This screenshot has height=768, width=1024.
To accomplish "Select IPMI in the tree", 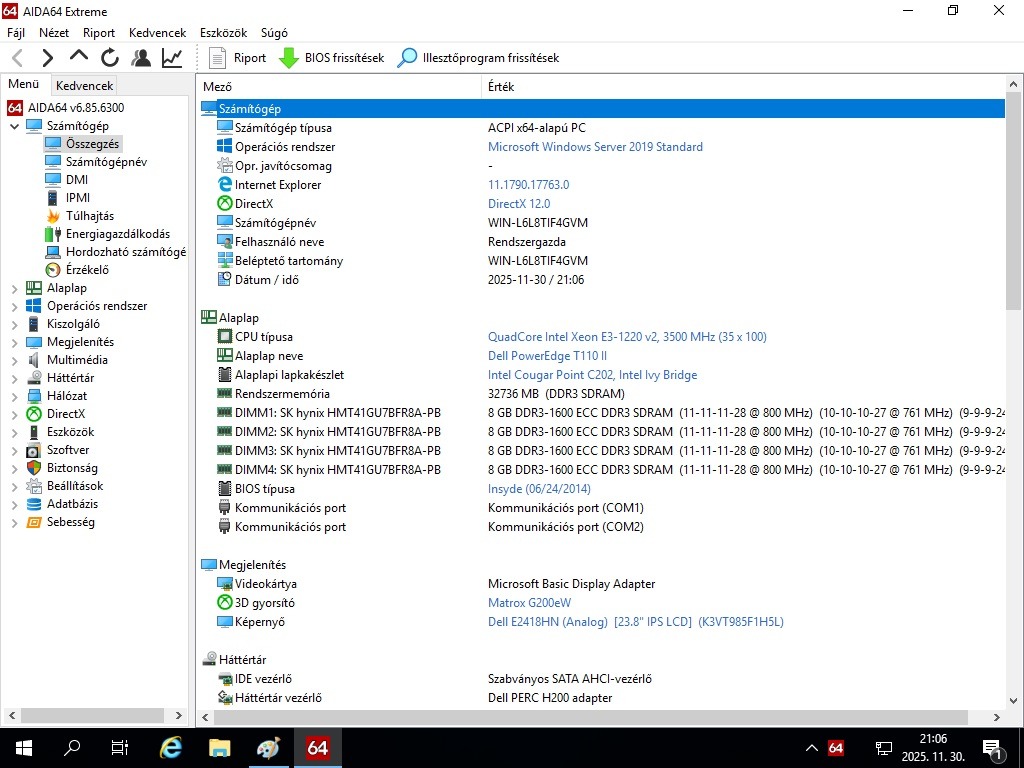I will (78, 198).
